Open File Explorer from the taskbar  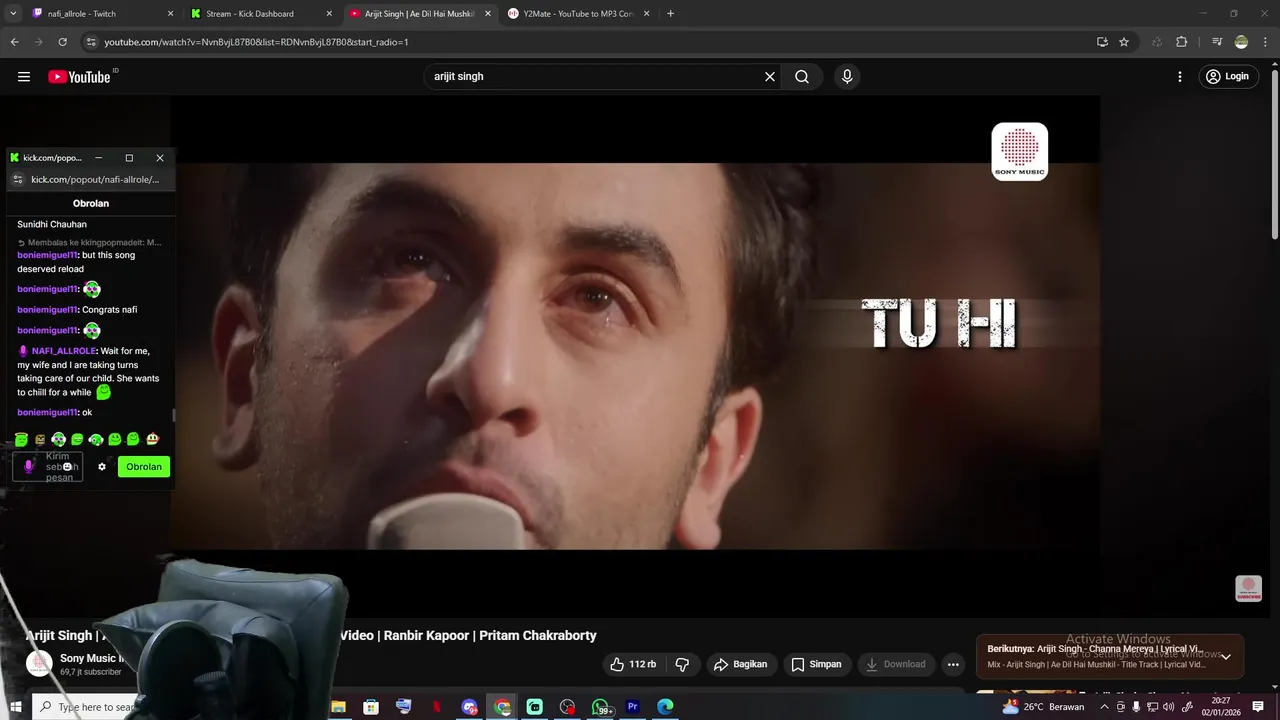(338, 707)
